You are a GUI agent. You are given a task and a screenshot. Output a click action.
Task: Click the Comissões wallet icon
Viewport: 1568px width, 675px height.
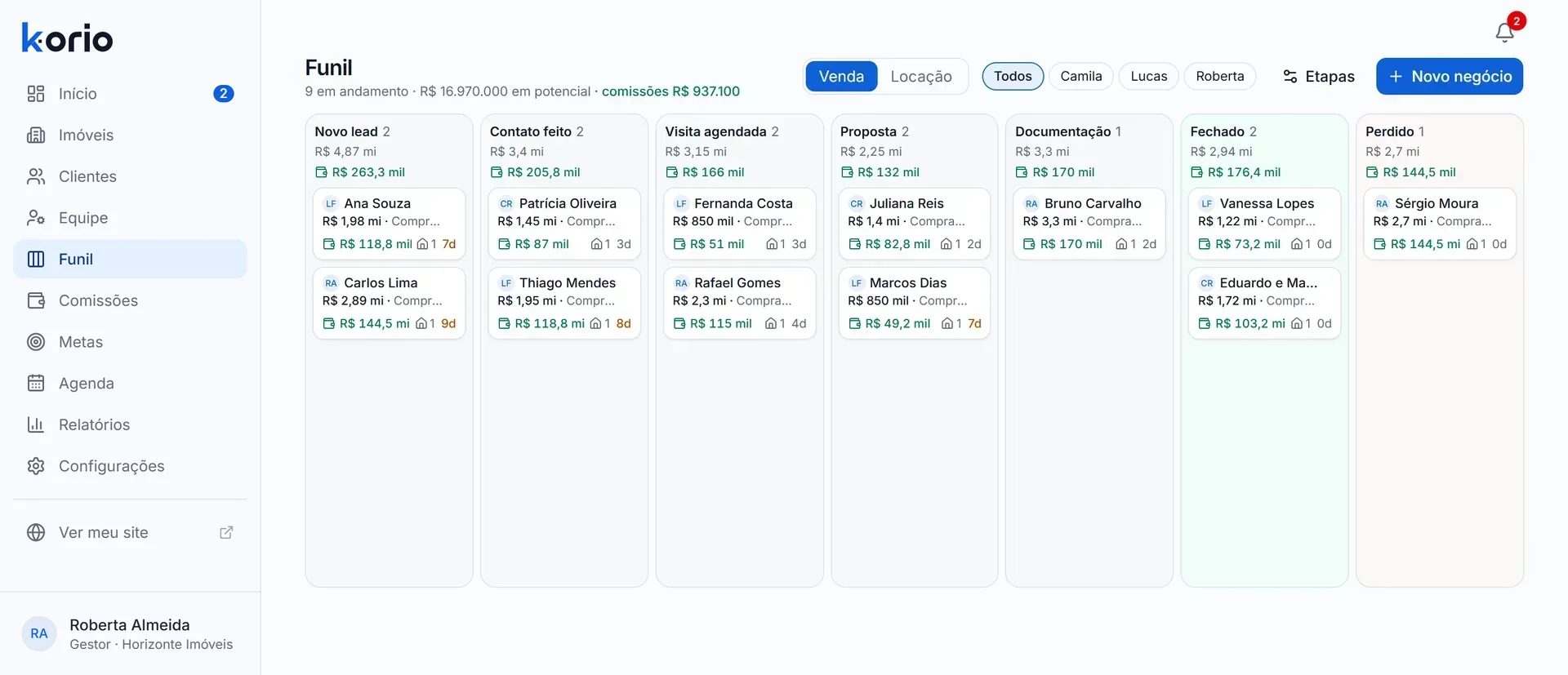click(x=36, y=300)
